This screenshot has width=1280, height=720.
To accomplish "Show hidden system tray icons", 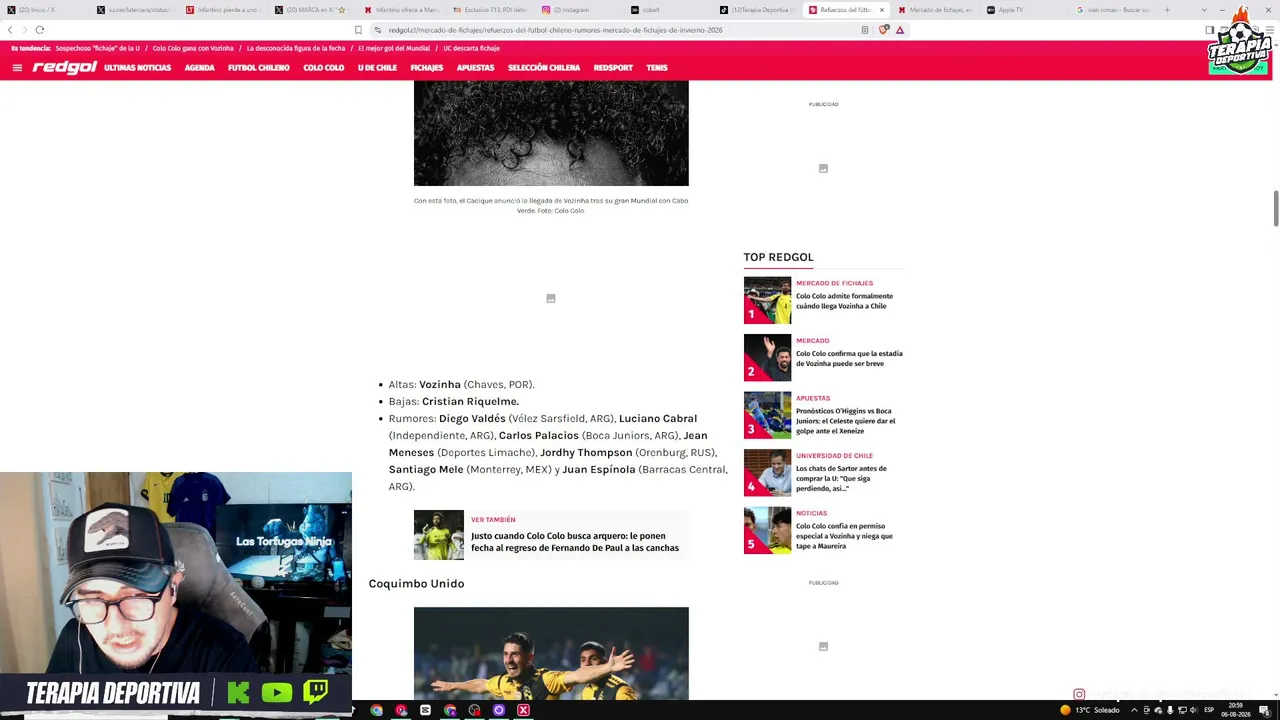I will pos(1134,710).
